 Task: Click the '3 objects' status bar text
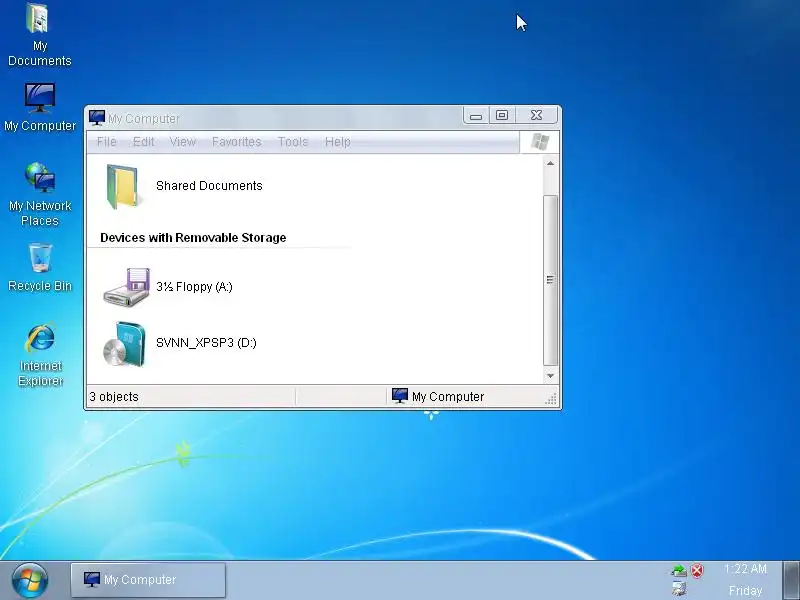114,397
